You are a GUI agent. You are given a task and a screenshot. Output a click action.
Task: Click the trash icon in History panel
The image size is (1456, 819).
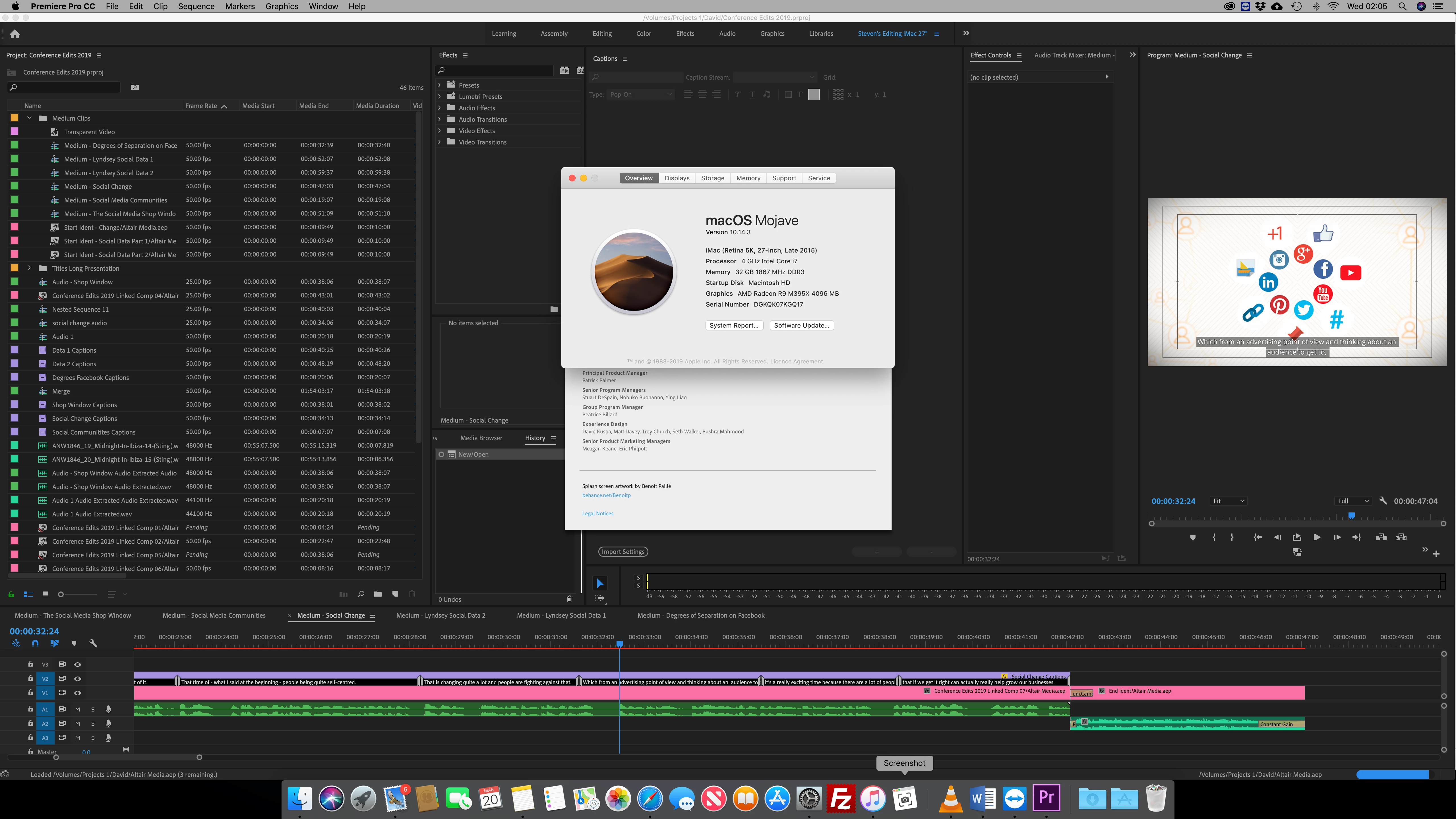(x=569, y=599)
